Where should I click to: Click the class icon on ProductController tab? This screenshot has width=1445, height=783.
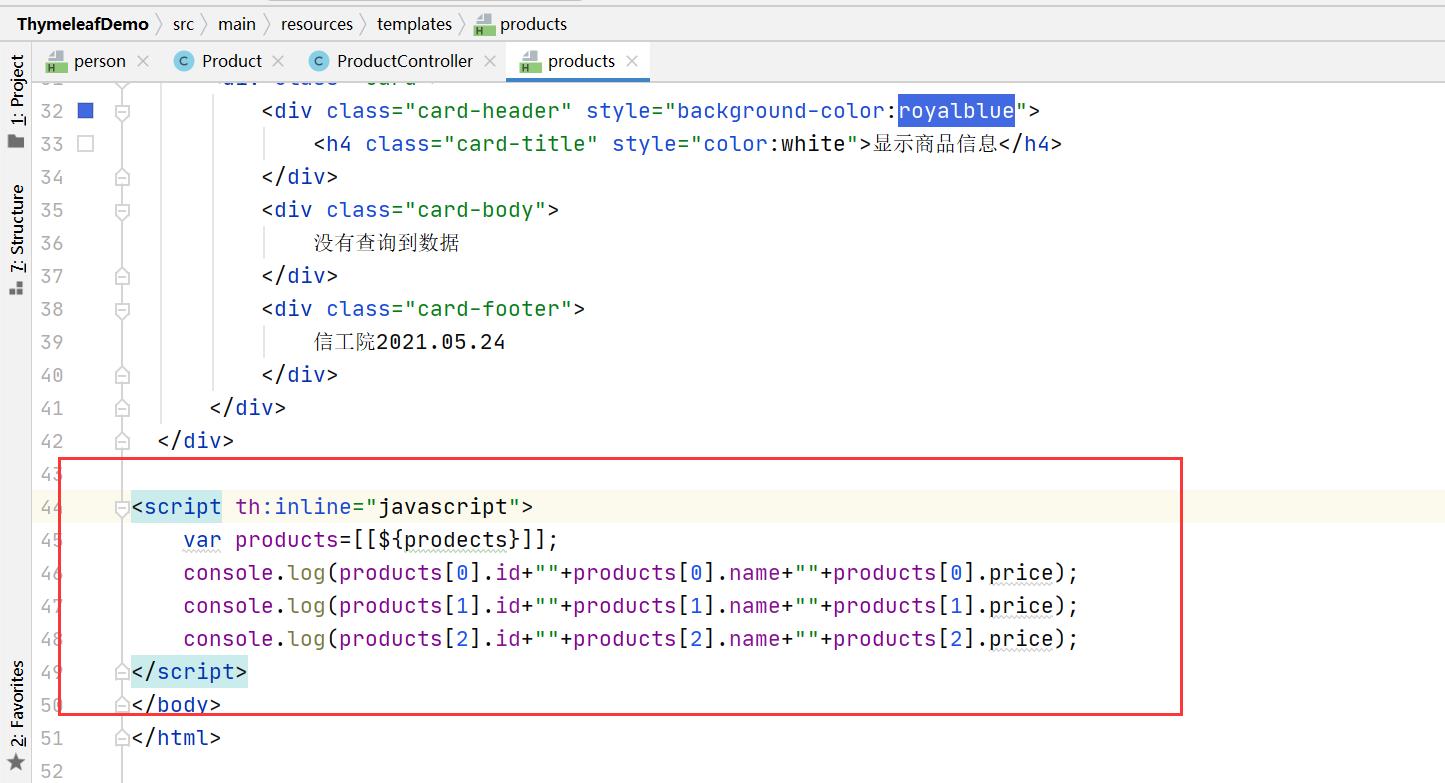[318, 61]
